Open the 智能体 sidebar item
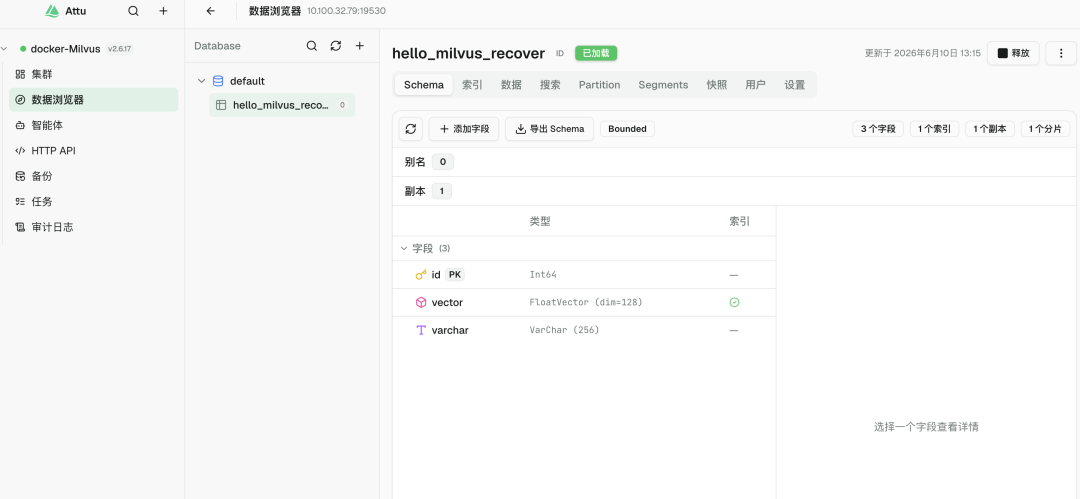 click(x=94, y=125)
